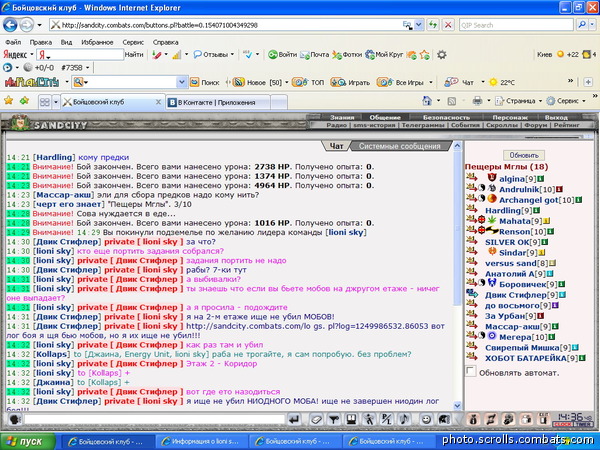Image resolution: width=600 pixels, height=450 pixels.
Task: Click the Яндекс Найти button
Action: pos(134,55)
